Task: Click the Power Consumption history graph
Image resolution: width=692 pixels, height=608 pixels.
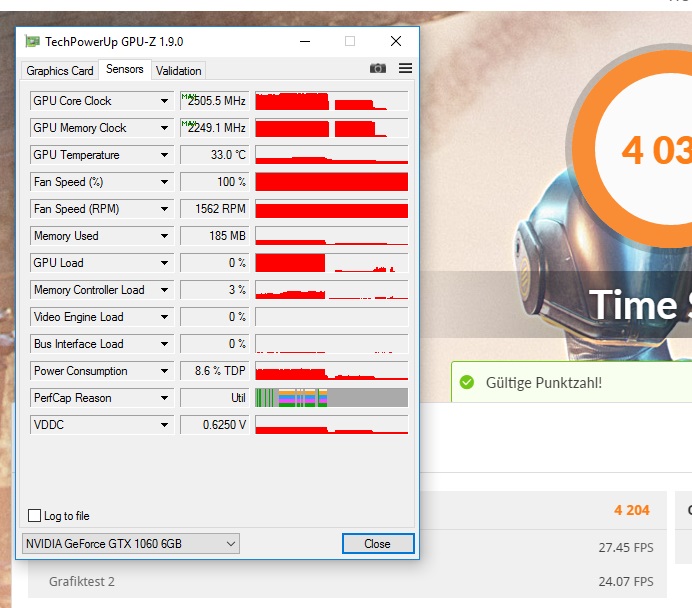Action: (x=331, y=371)
